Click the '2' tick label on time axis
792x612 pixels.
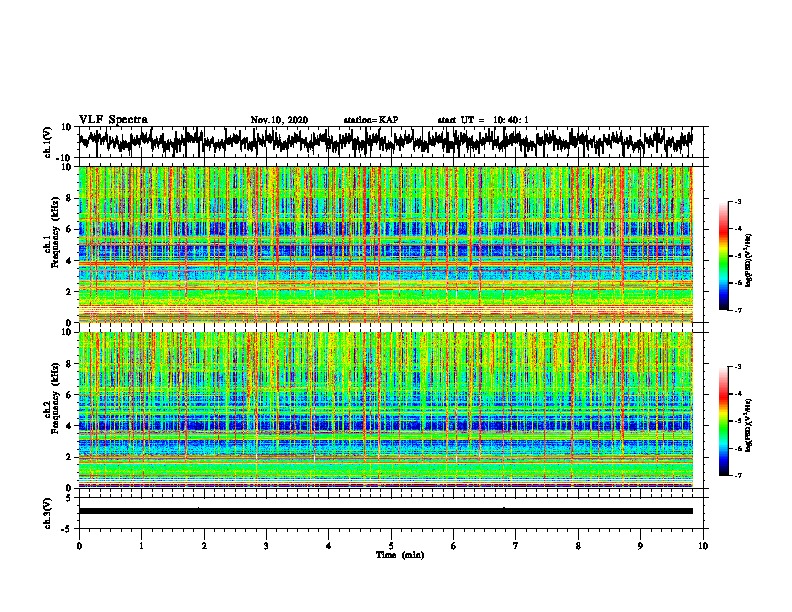[204, 546]
